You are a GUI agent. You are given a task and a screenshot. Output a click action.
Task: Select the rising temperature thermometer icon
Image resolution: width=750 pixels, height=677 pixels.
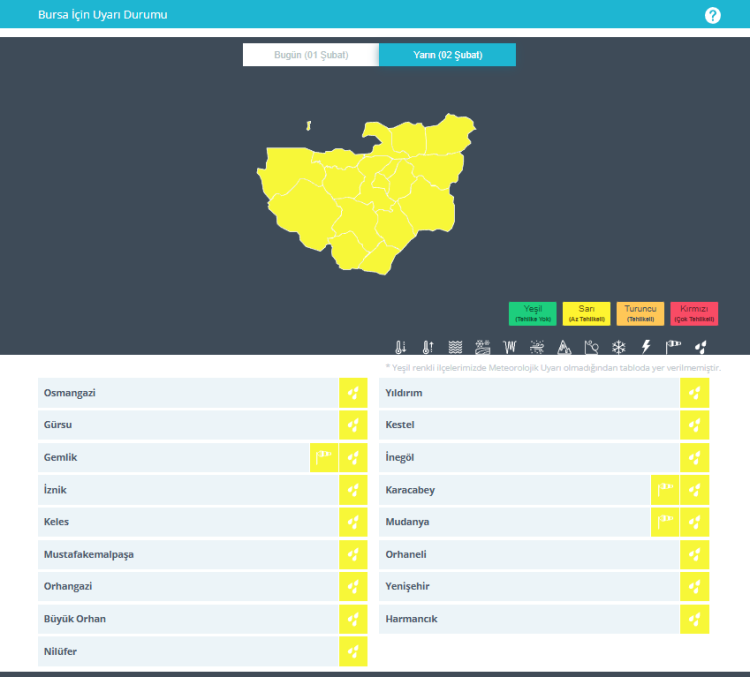[x=427, y=348]
